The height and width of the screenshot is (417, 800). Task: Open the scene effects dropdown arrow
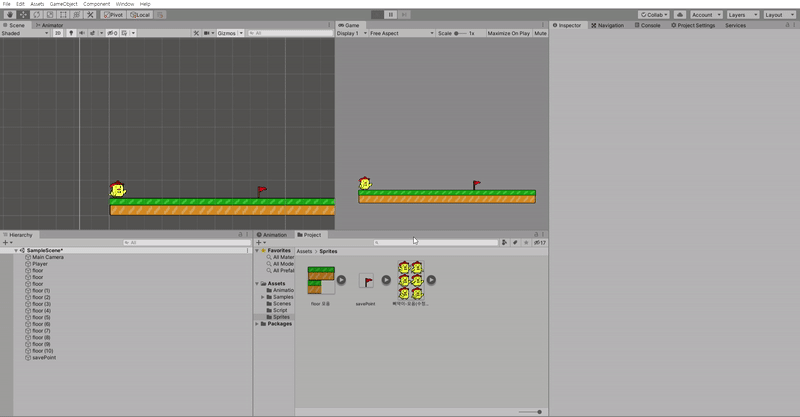click(x=101, y=33)
